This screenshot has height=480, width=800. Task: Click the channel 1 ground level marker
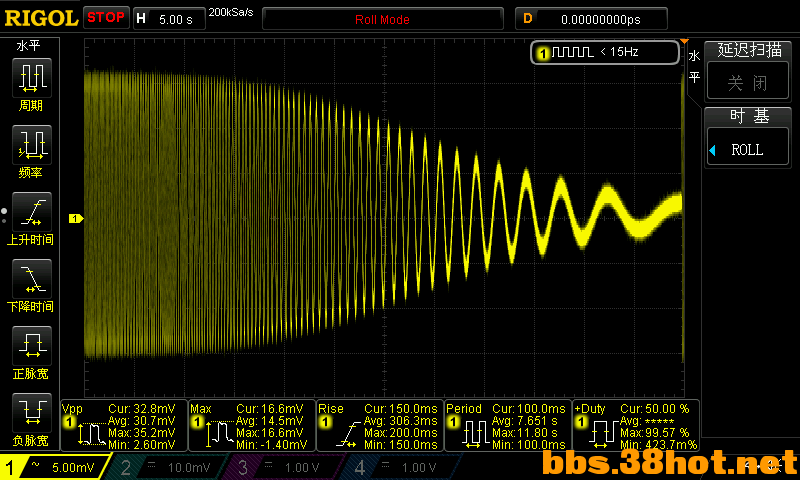(x=76, y=218)
